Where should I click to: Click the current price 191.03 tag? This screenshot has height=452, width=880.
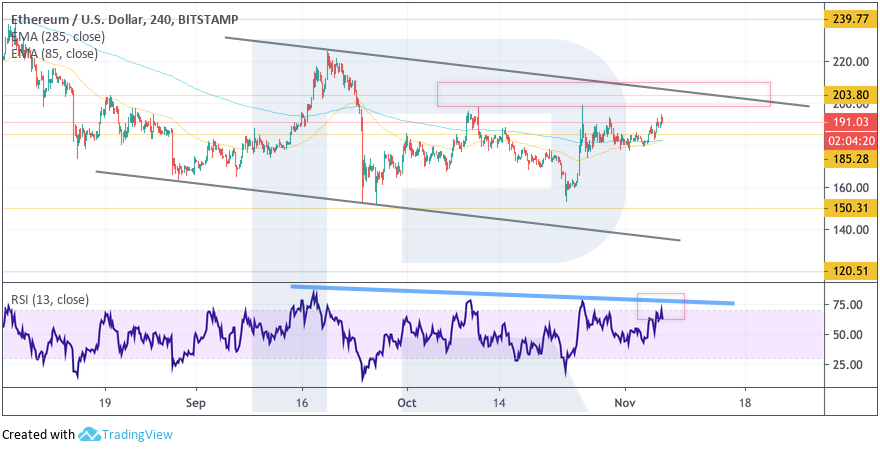pyautogui.click(x=847, y=123)
